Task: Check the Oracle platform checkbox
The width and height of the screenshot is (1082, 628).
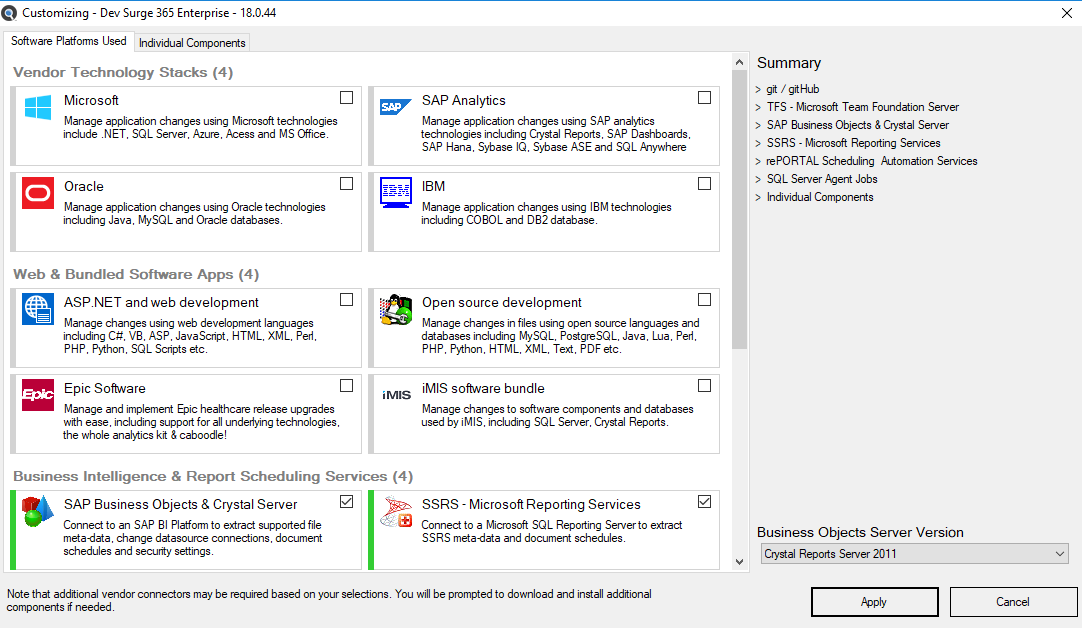Action: [346, 184]
